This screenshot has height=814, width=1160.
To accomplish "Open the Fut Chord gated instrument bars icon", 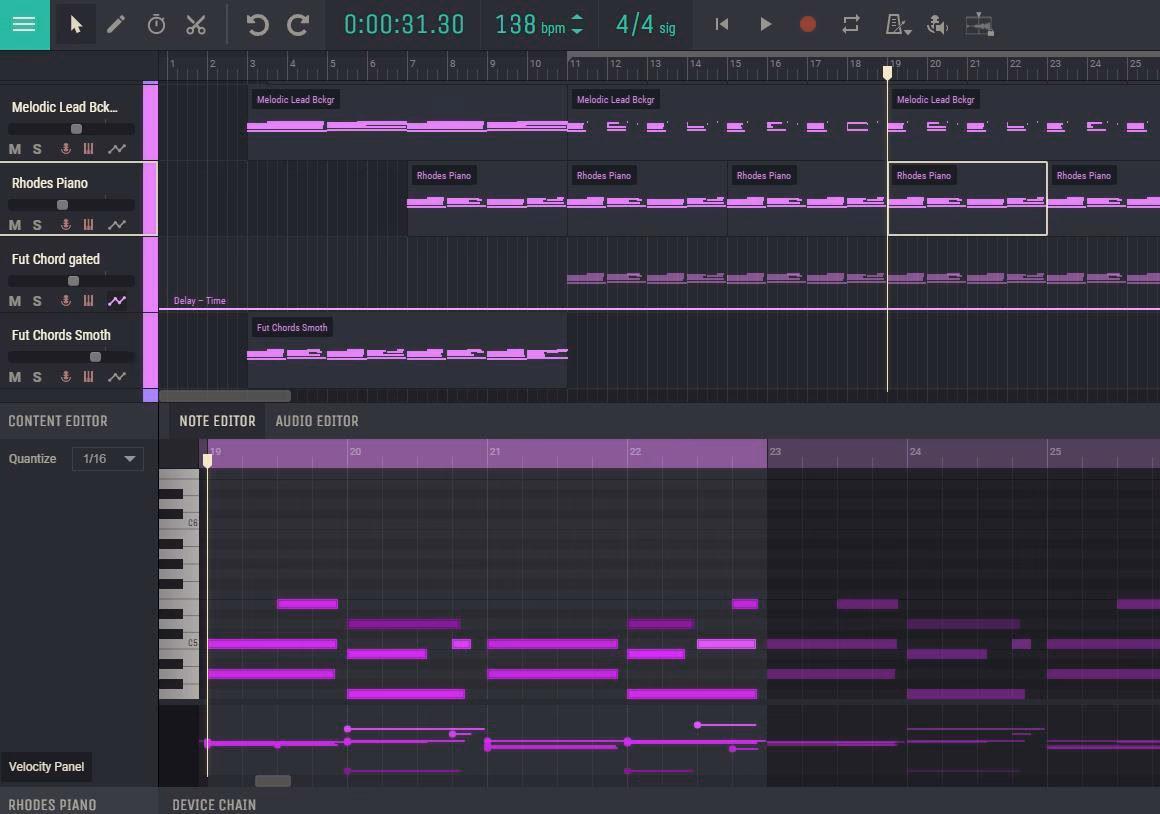I will click(x=88, y=301).
